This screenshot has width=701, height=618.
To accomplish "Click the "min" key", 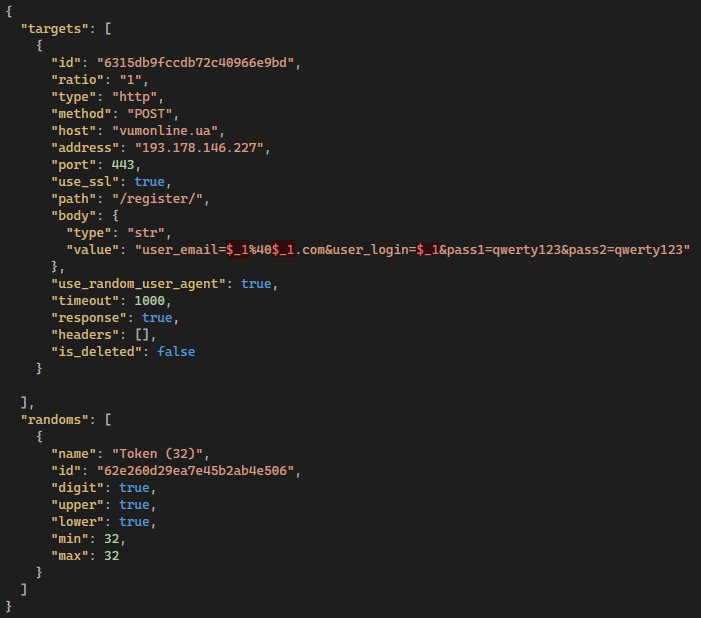I will click(70, 538).
